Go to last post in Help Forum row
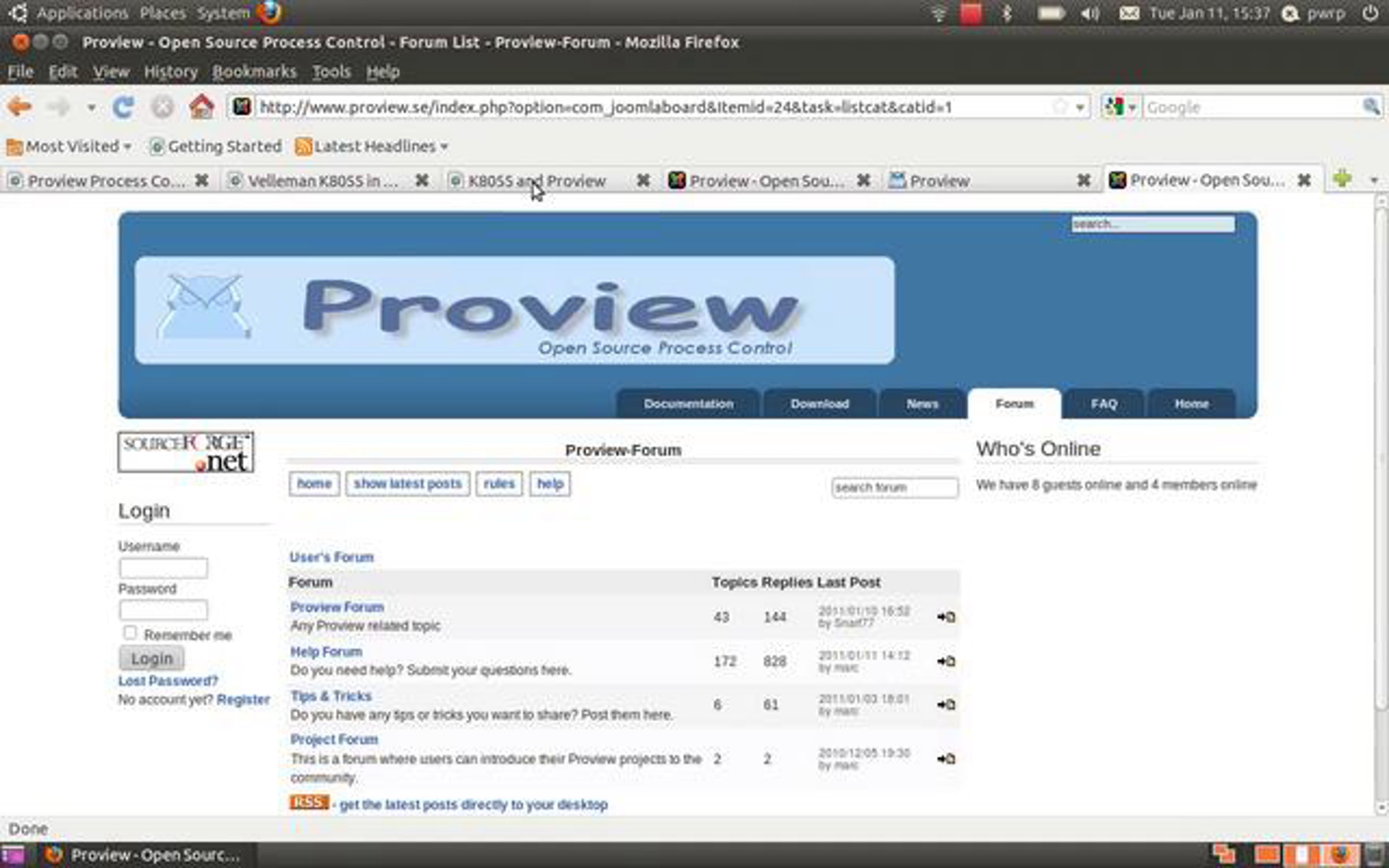Screen dimensions: 1389x868 click(946, 661)
